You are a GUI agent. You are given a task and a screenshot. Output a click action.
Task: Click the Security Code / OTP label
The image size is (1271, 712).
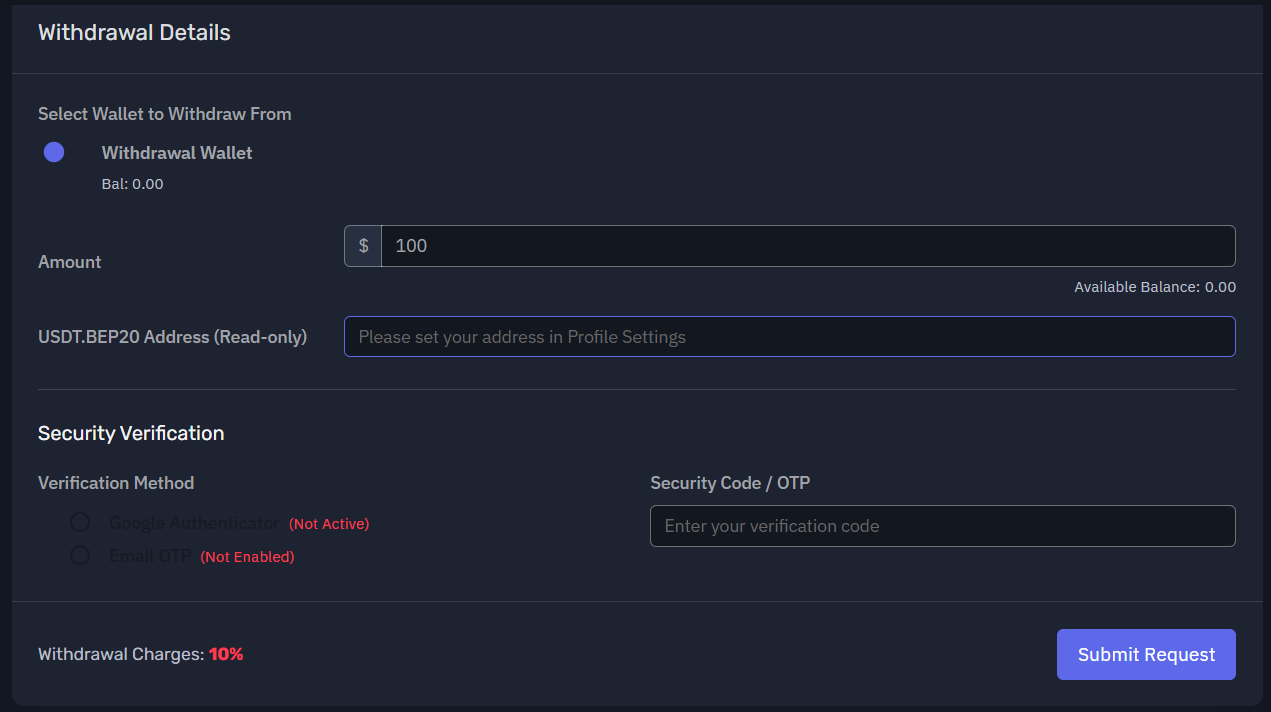coord(730,483)
